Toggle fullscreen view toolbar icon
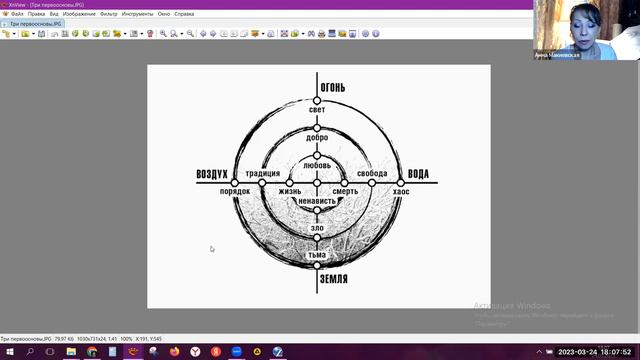The width and height of the screenshot is (640, 360). point(284,34)
